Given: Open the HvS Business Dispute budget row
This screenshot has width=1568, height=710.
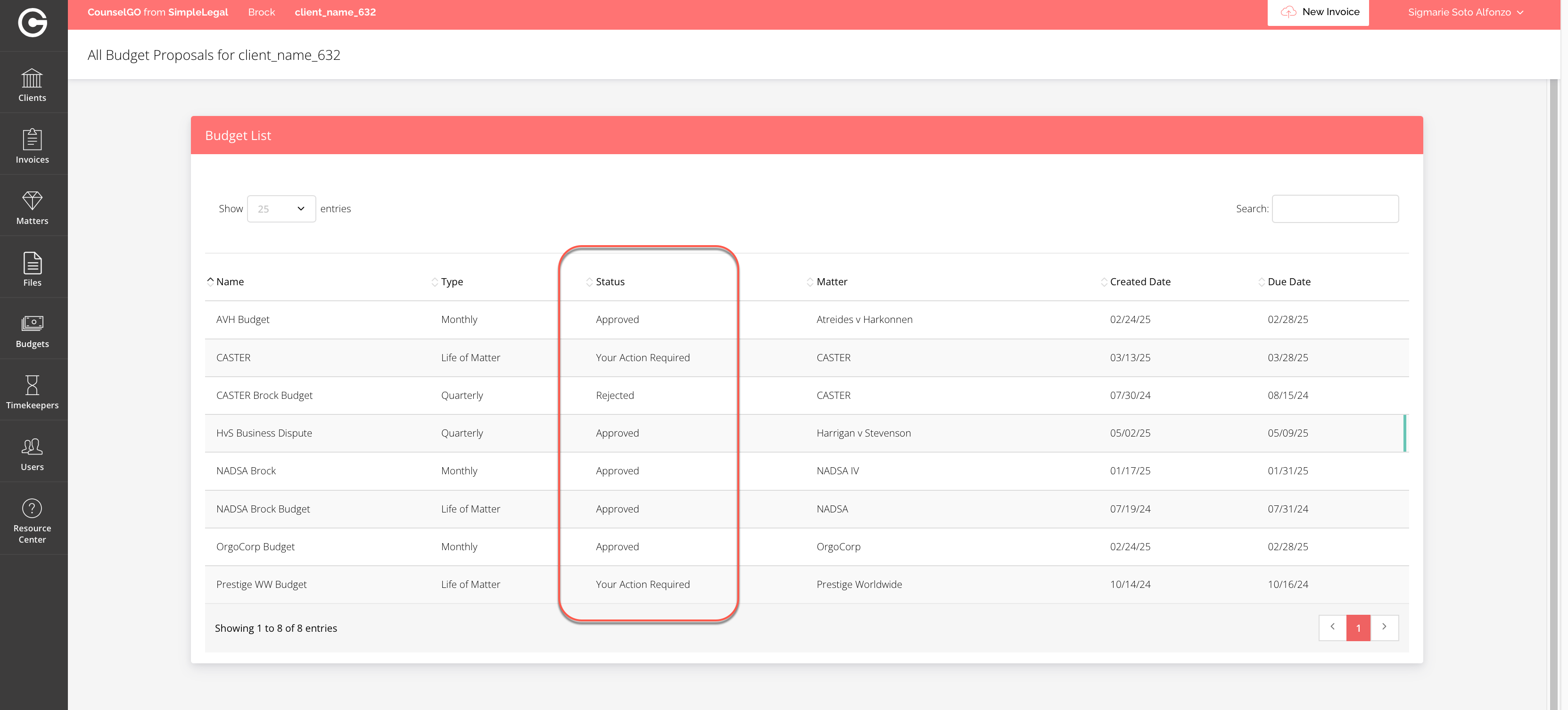Looking at the screenshot, I should pyautogui.click(x=264, y=433).
